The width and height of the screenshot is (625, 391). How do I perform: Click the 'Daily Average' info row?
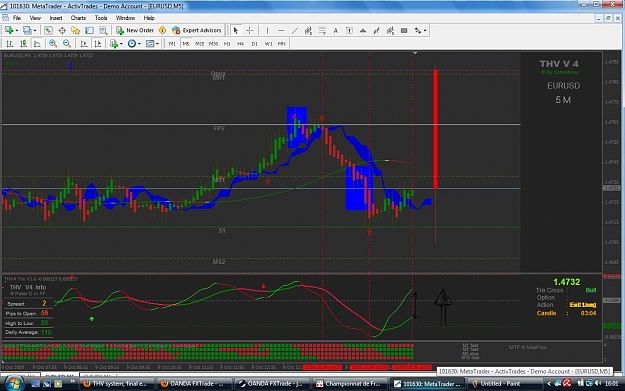pos(28,332)
